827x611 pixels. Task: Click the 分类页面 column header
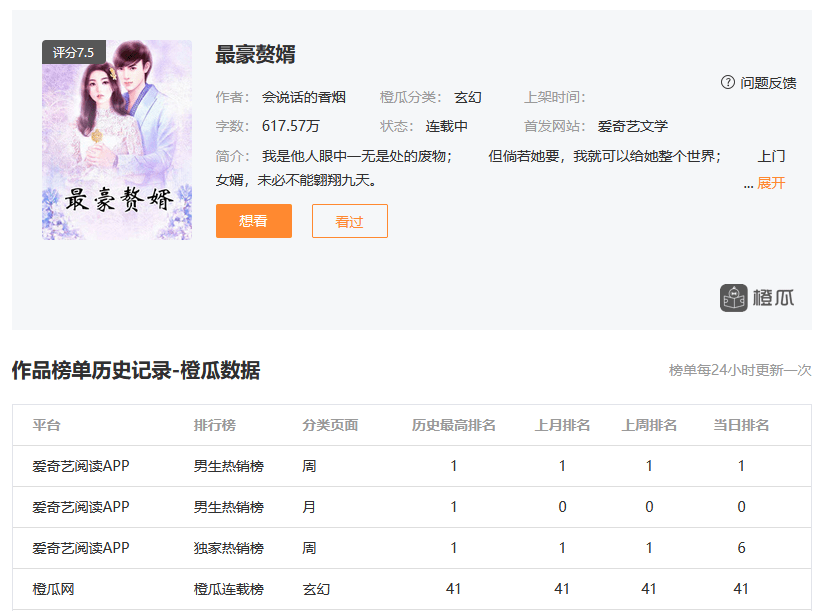[330, 425]
